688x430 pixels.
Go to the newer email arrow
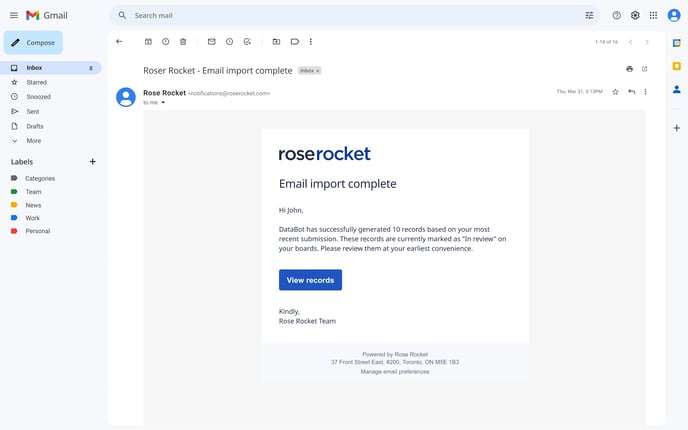pyautogui.click(x=631, y=42)
